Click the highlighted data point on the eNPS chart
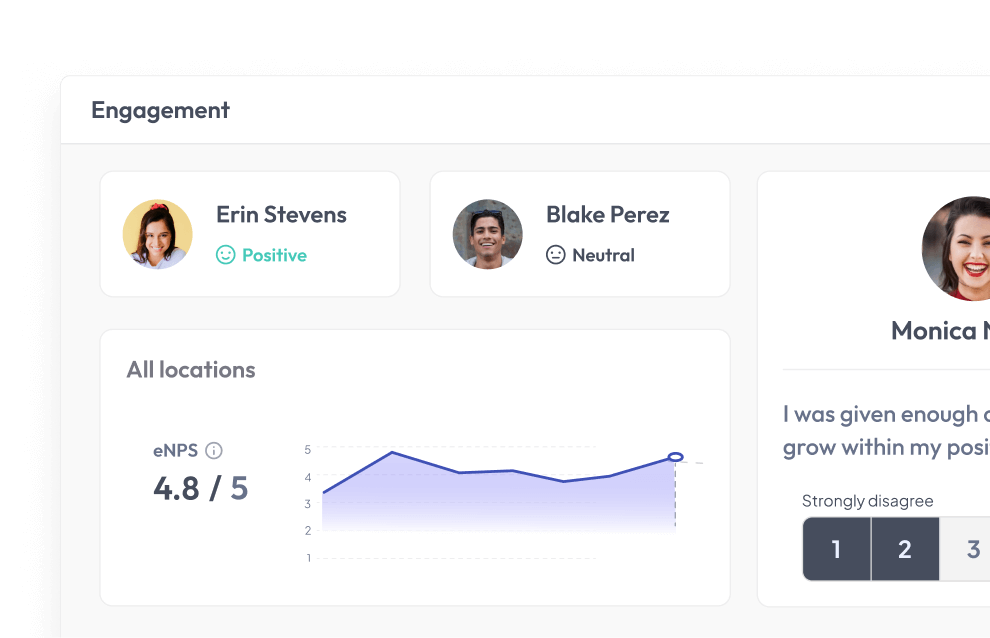 click(675, 455)
